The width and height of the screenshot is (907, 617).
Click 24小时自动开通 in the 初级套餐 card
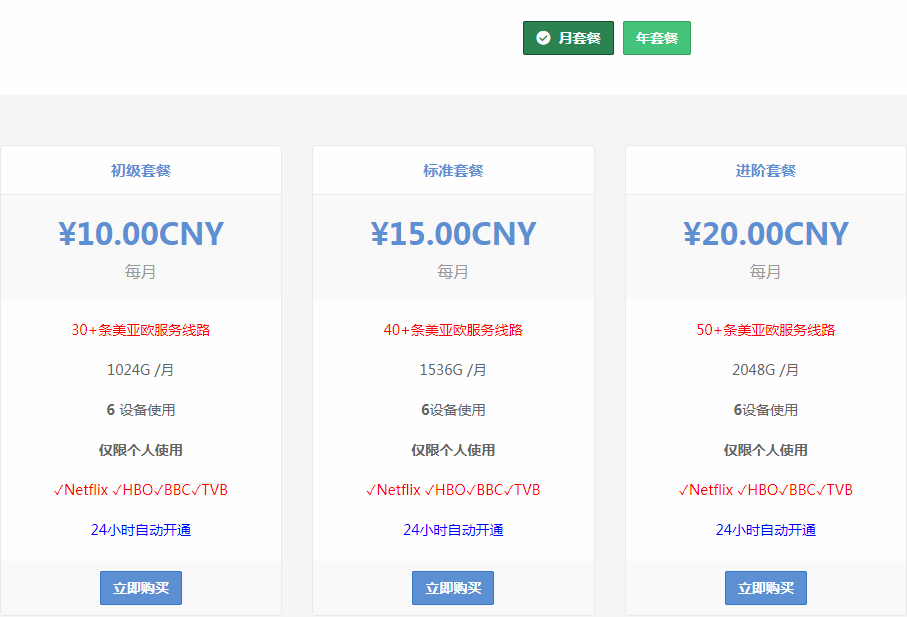(141, 530)
